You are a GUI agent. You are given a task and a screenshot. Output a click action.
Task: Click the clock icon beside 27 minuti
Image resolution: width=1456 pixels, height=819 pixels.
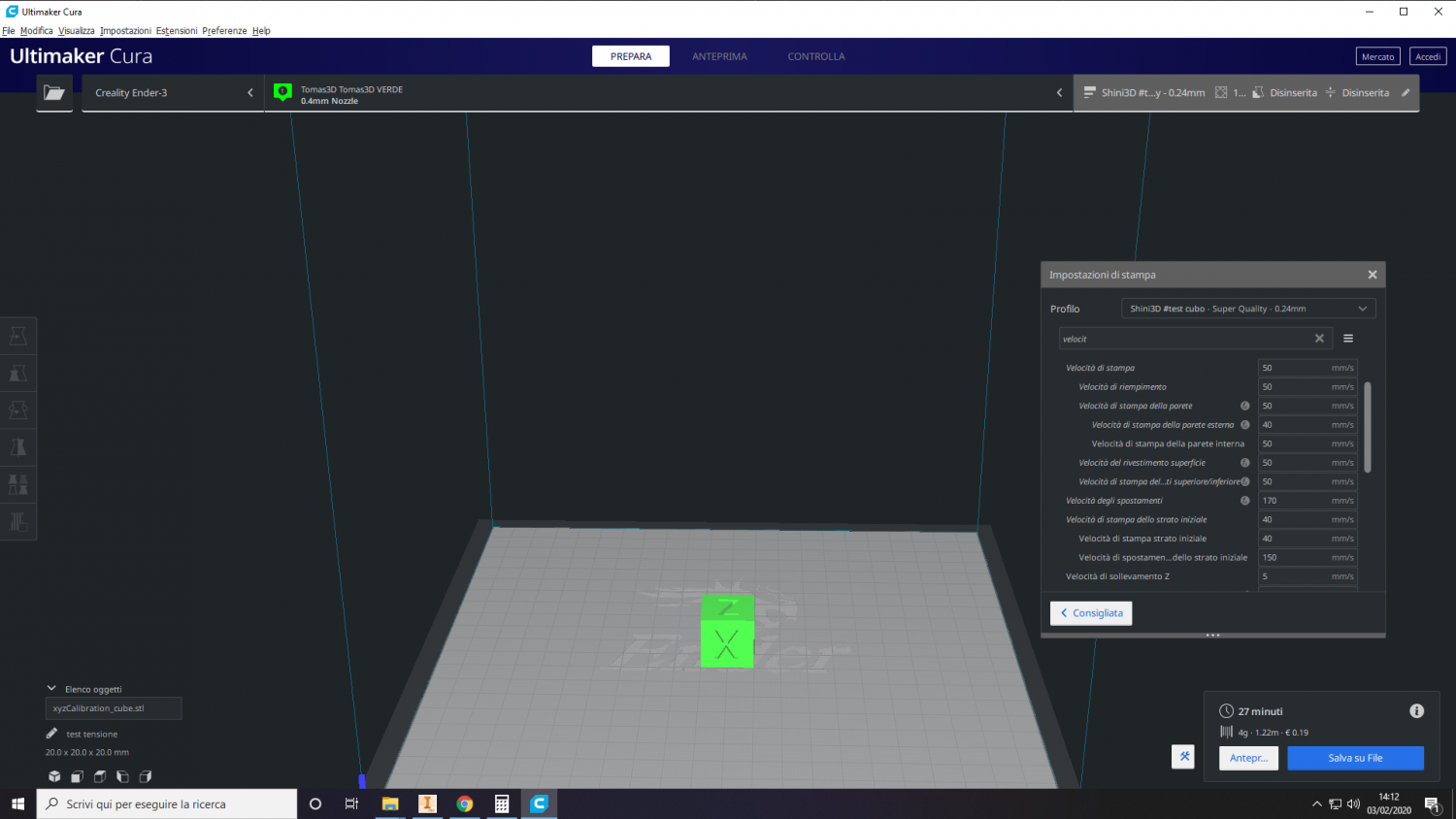tap(1227, 711)
